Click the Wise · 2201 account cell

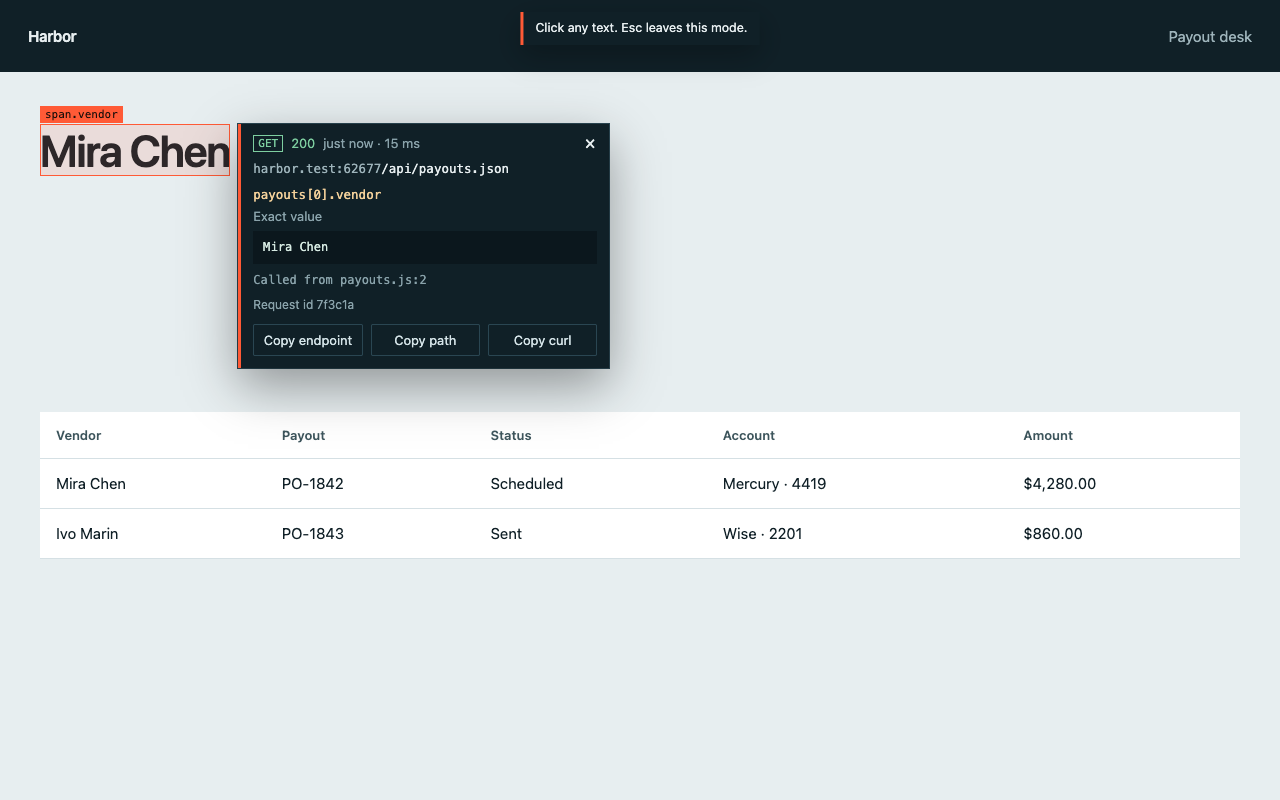tap(763, 534)
